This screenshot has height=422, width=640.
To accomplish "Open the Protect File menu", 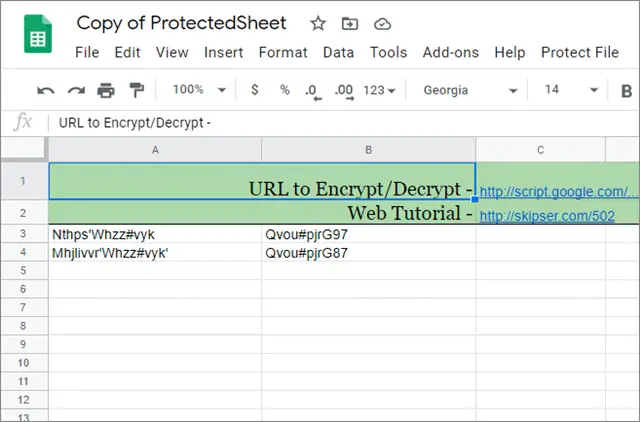I will pyautogui.click(x=580, y=53).
